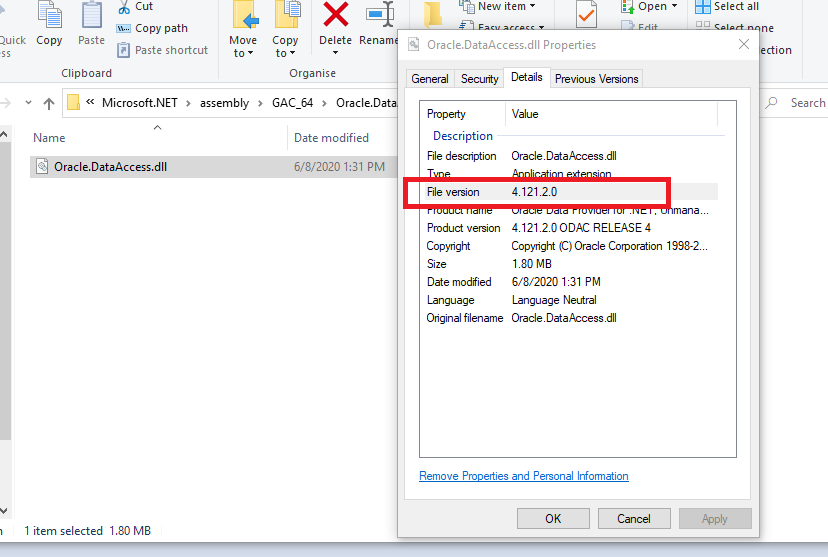This screenshot has height=557, width=828.
Task: Click assembly in the breadcrumb path
Action: tap(224, 102)
